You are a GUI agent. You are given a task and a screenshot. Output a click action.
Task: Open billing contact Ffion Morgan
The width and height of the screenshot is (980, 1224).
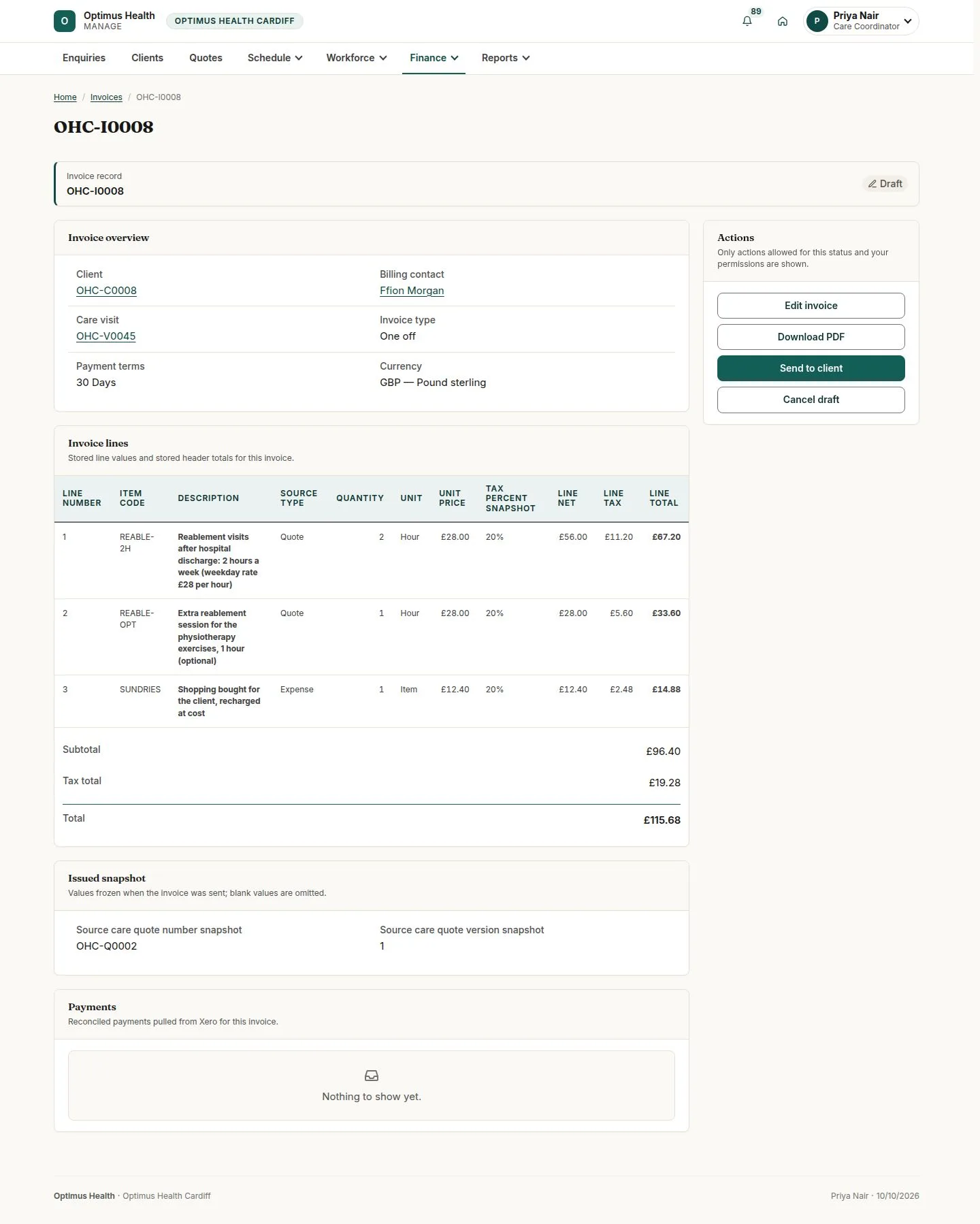[412, 291]
